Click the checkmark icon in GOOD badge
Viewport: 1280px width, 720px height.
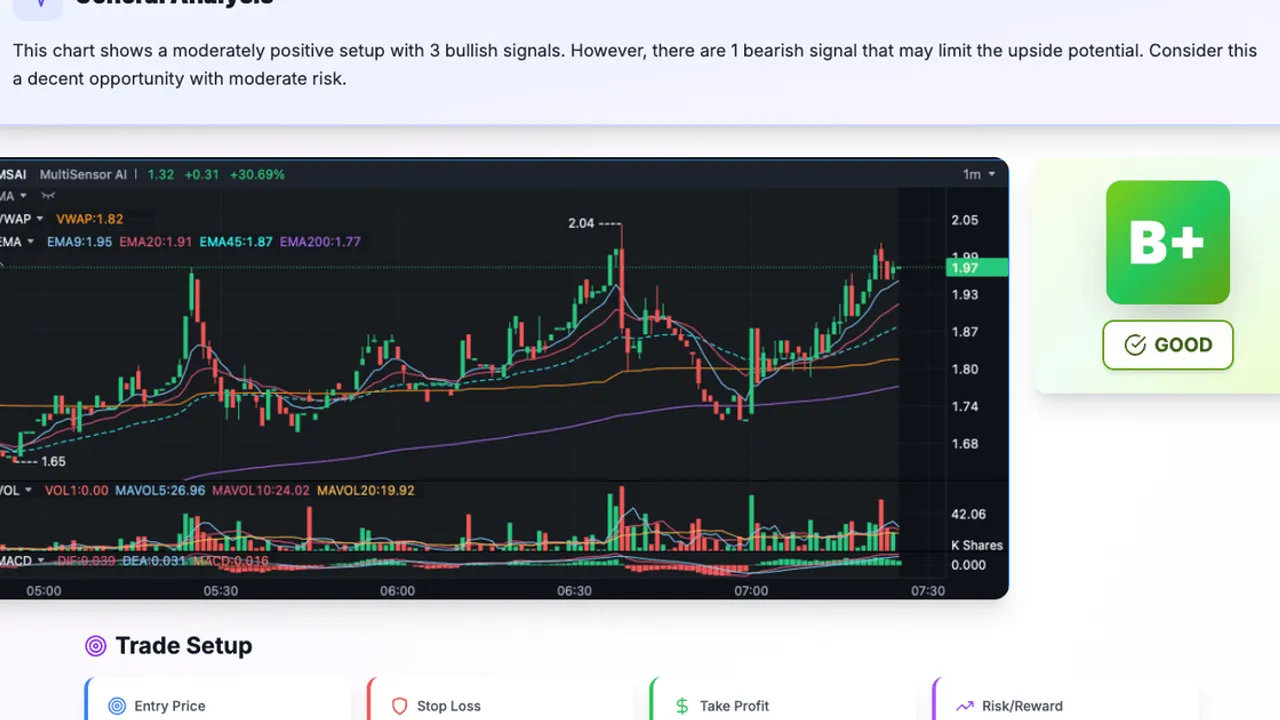(x=1135, y=345)
